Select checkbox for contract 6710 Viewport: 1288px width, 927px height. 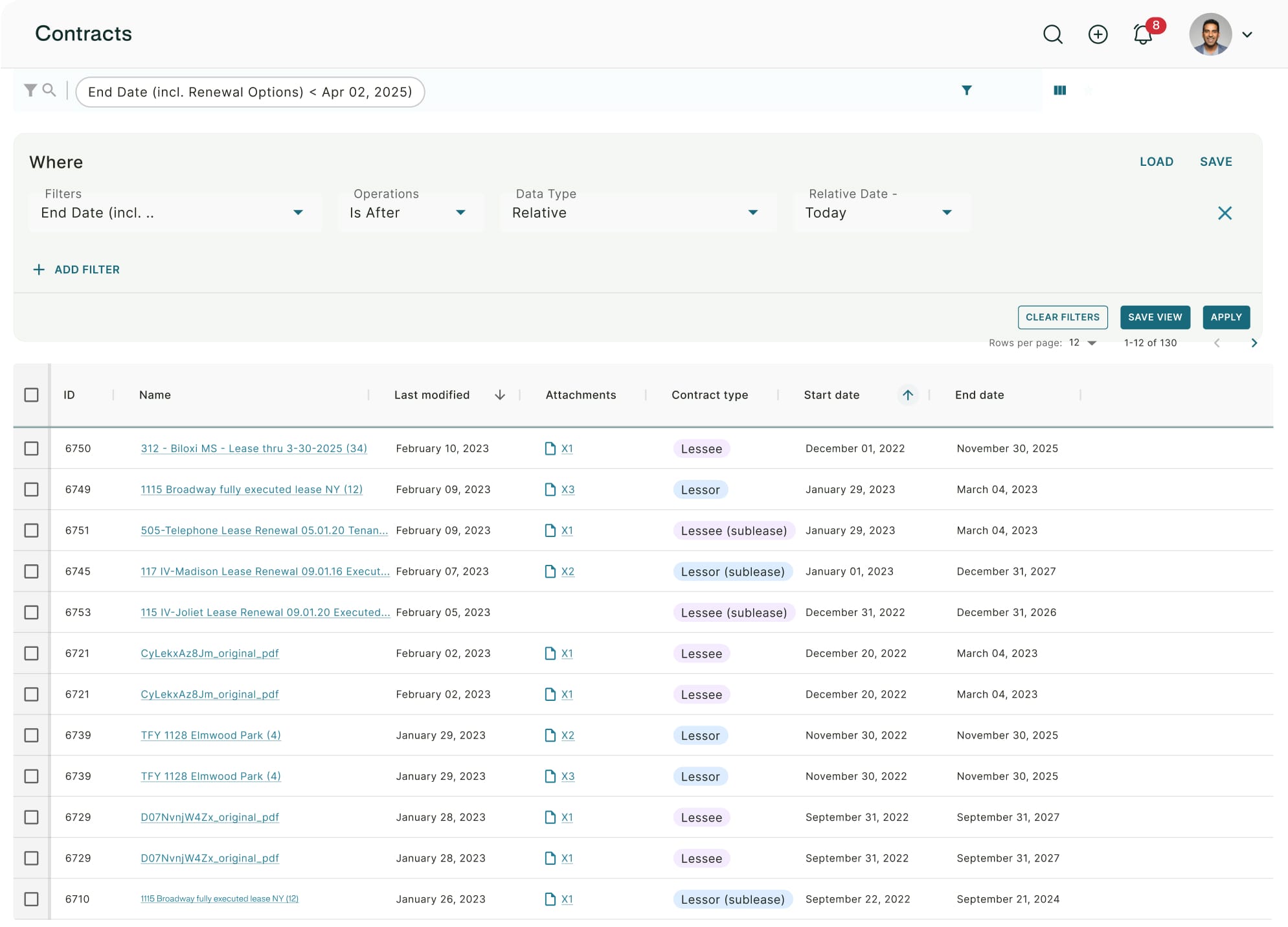point(31,899)
